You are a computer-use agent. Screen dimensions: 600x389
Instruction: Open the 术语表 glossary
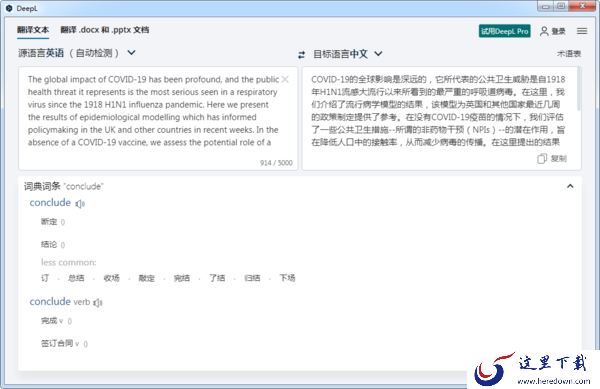(569, 54)
